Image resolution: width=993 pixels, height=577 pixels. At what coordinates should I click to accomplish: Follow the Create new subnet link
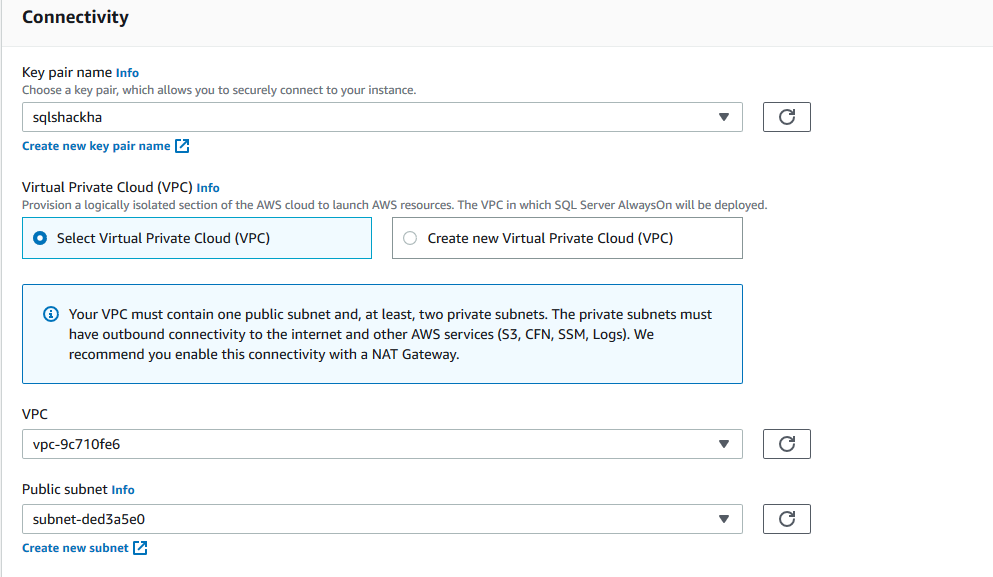(75, 548)
